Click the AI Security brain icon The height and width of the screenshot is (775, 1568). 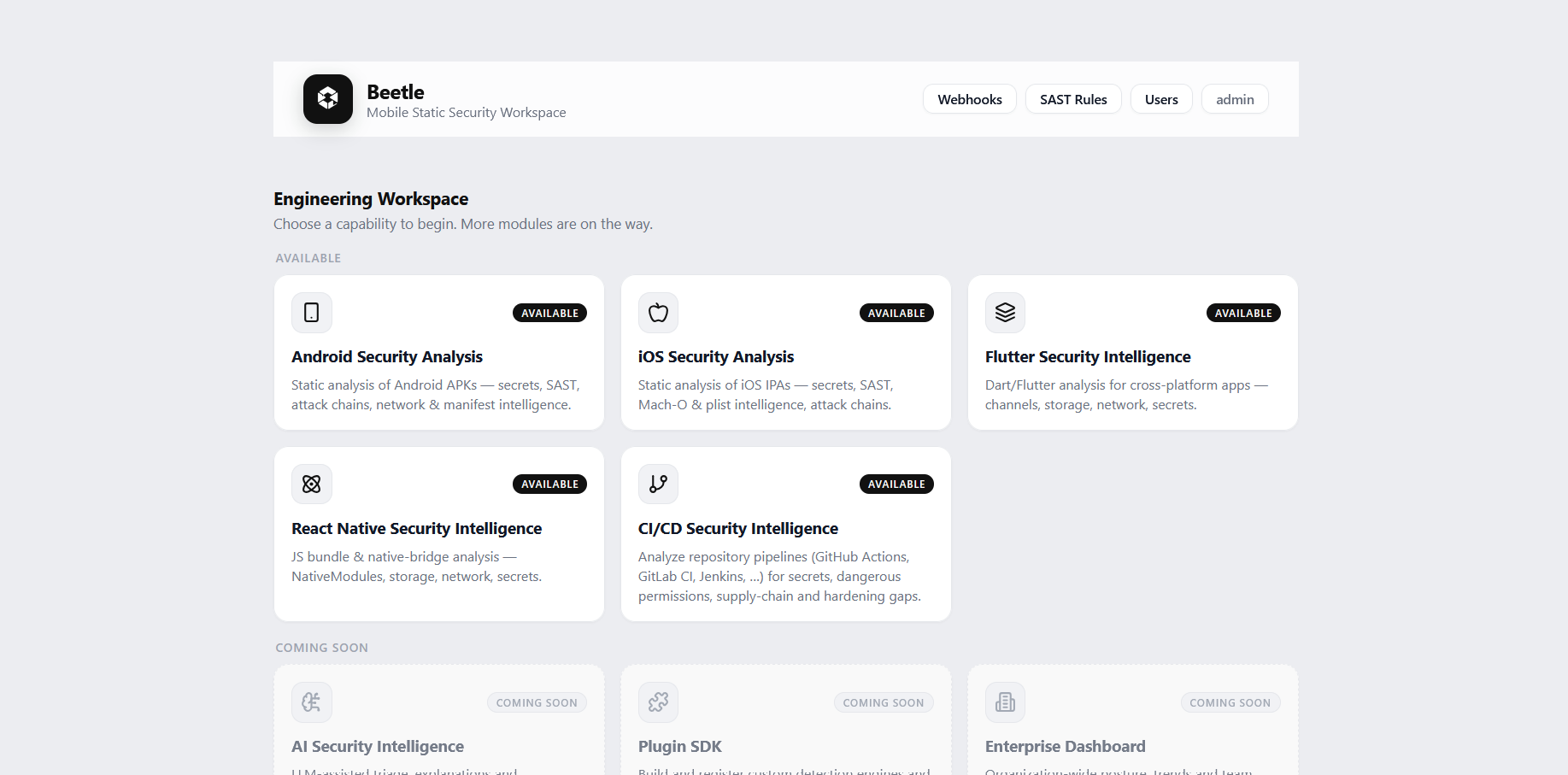(312, 702)
